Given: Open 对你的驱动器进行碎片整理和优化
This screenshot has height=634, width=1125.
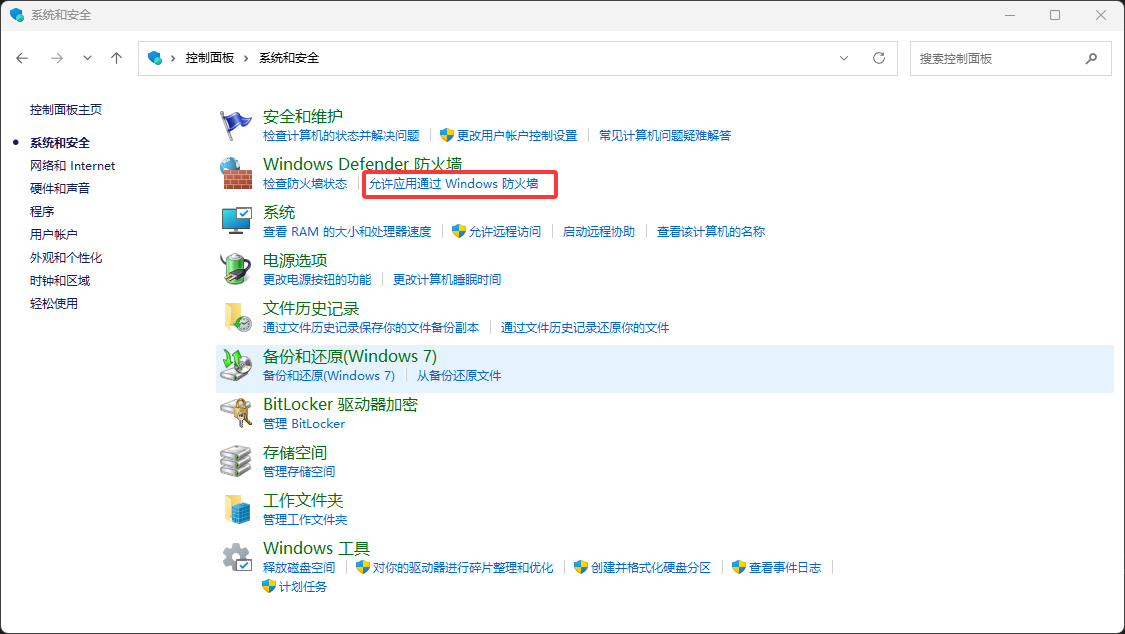Looking at the screenshot, I should click(463, 568).
